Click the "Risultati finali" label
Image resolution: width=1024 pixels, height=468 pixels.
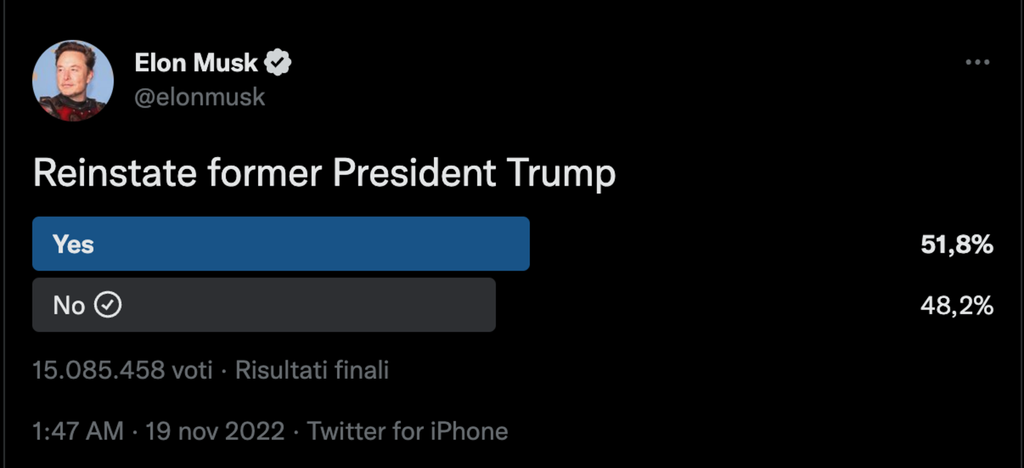[311, 371]
